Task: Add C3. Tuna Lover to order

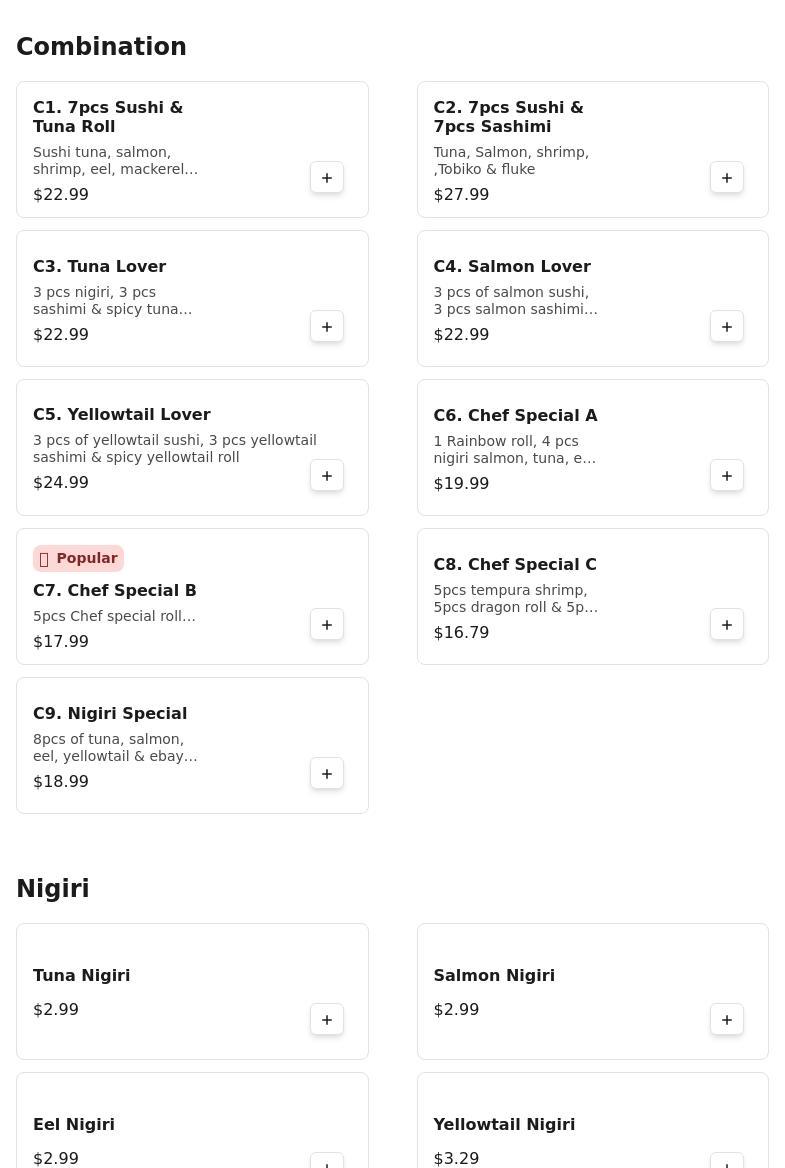Action: pyautogui.click(x=326, y=326)
